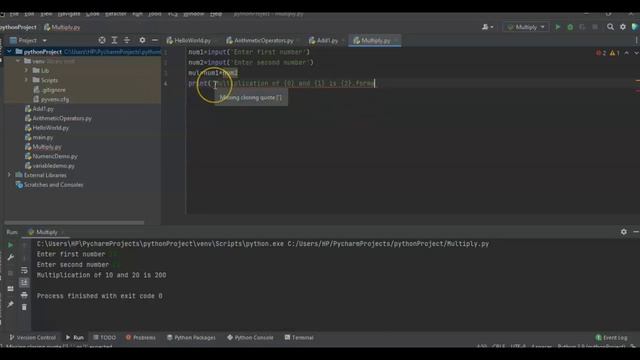
Task: Clear console output with trash icon
Action: 24,307
